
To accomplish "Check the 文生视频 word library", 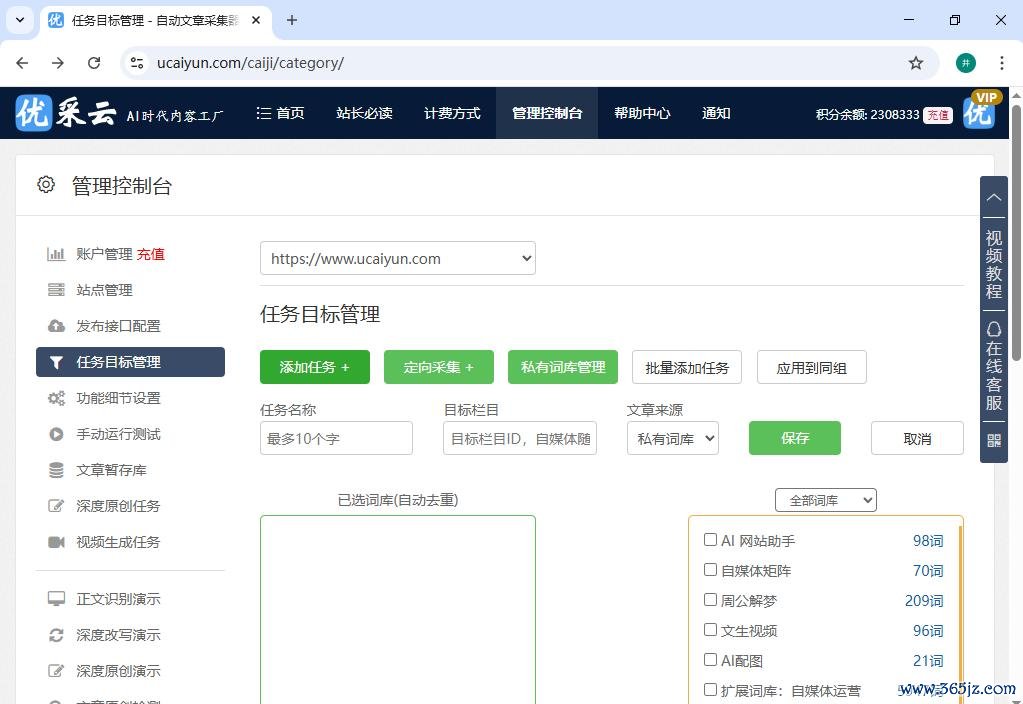I will (x=710, y=630).
